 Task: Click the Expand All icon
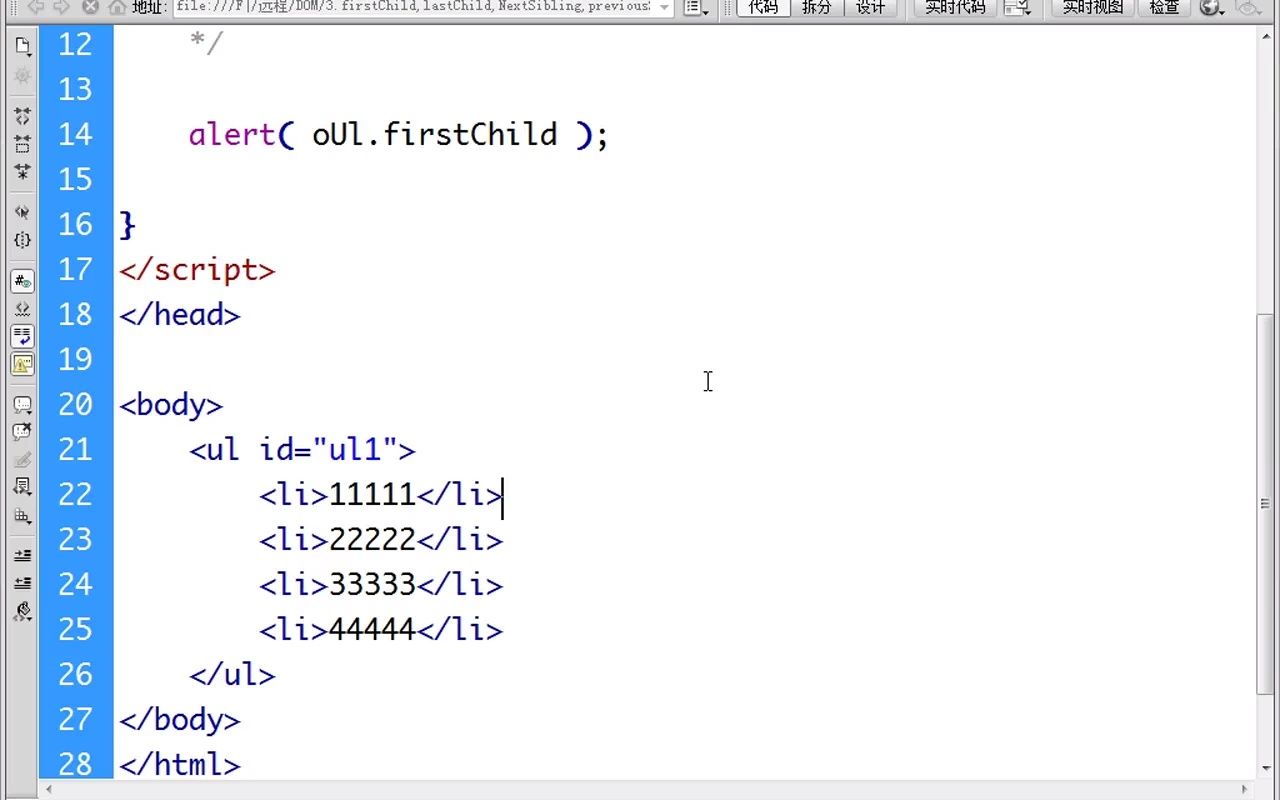[22, 172]
